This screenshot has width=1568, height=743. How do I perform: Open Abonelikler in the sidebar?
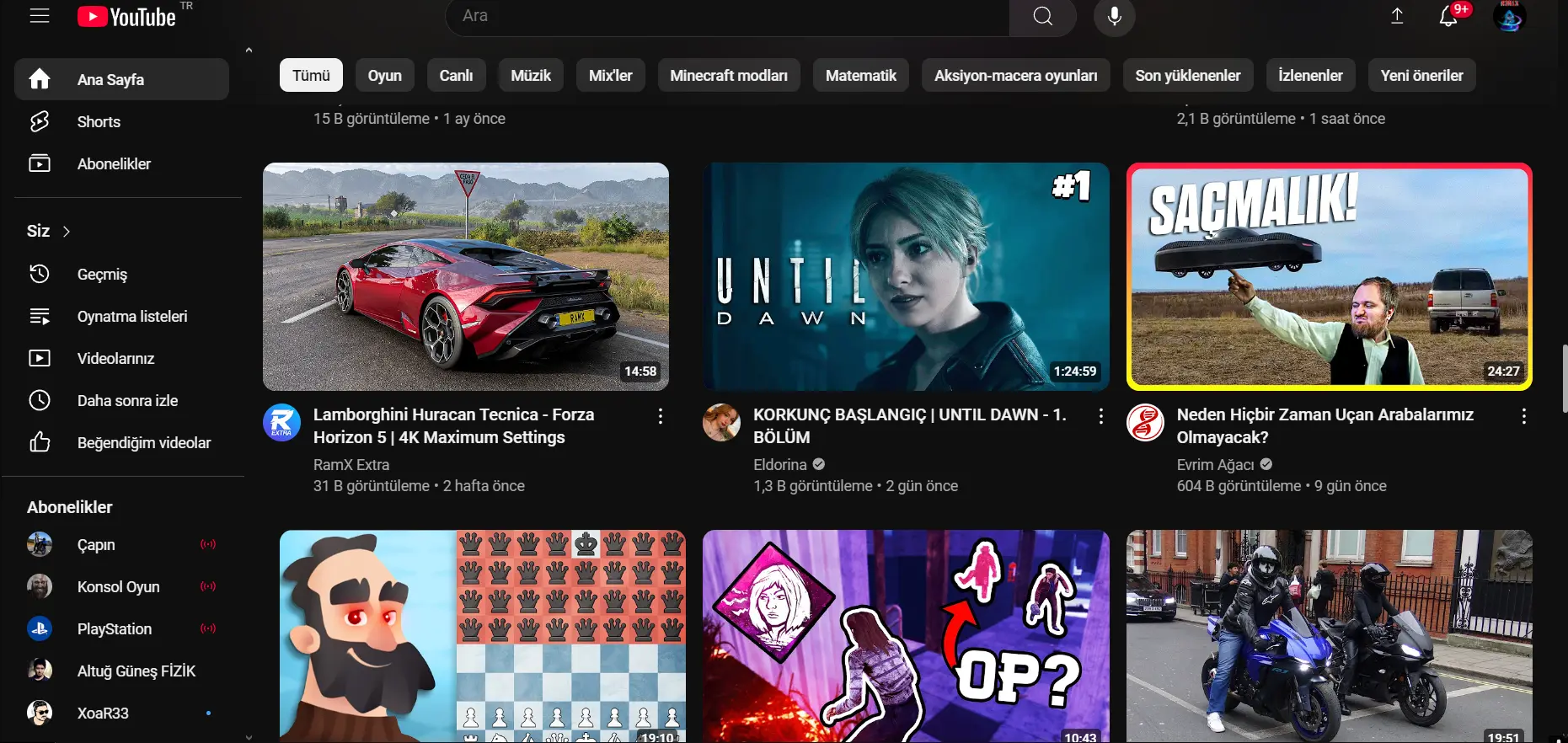(121, 163)
